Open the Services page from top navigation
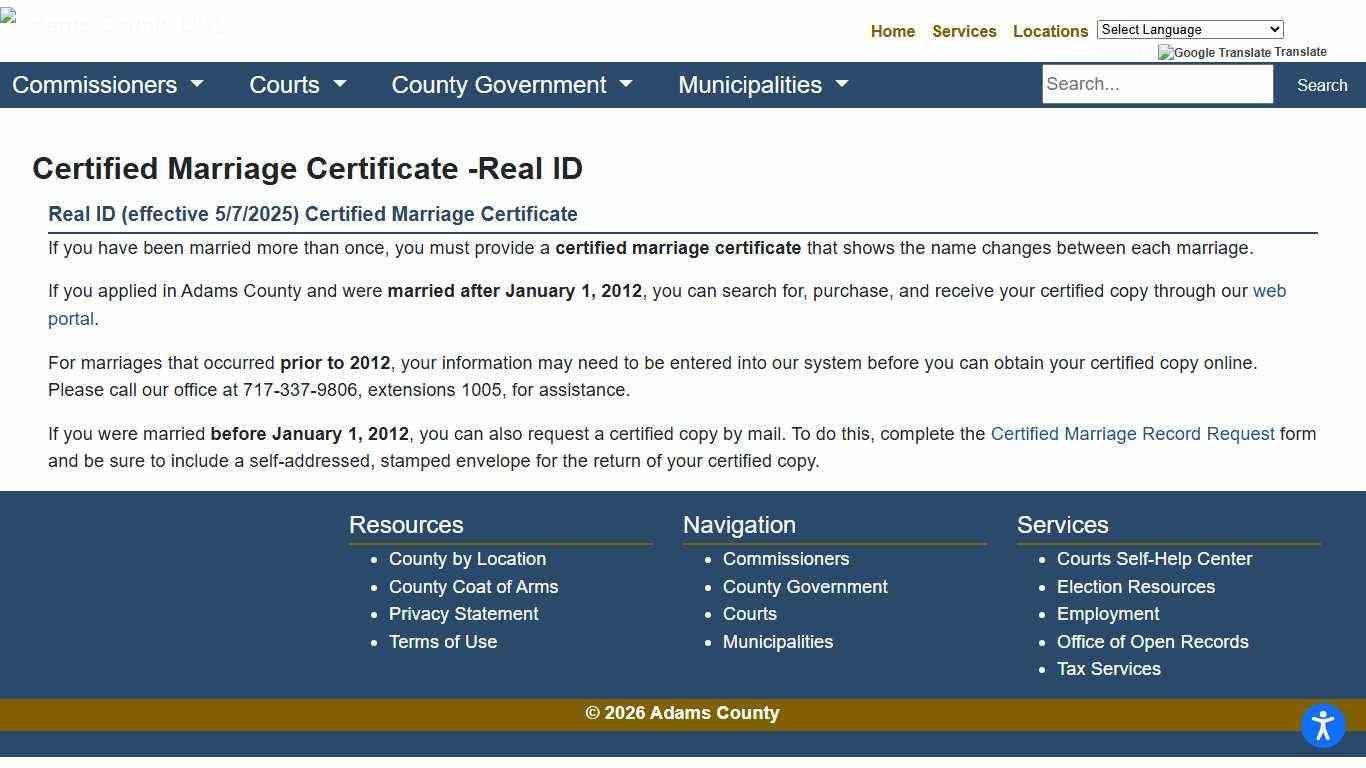This screenshot has height=768, width=1366. (964, 31)
